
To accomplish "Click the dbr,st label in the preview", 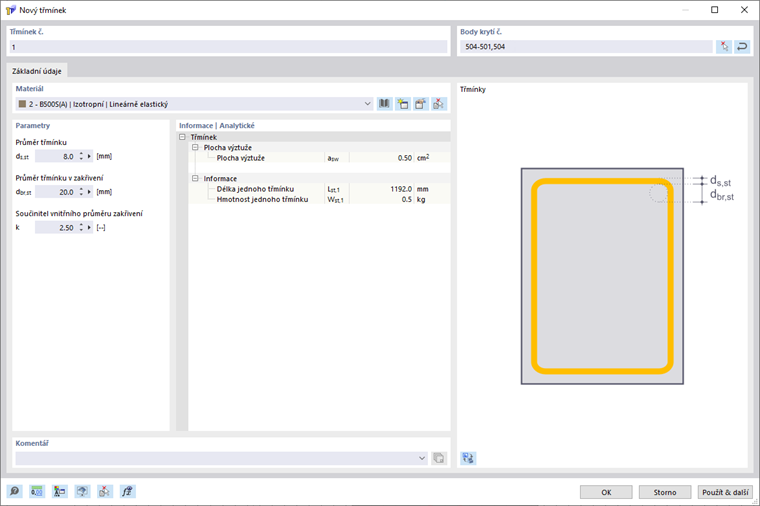I will click(722, 195).
